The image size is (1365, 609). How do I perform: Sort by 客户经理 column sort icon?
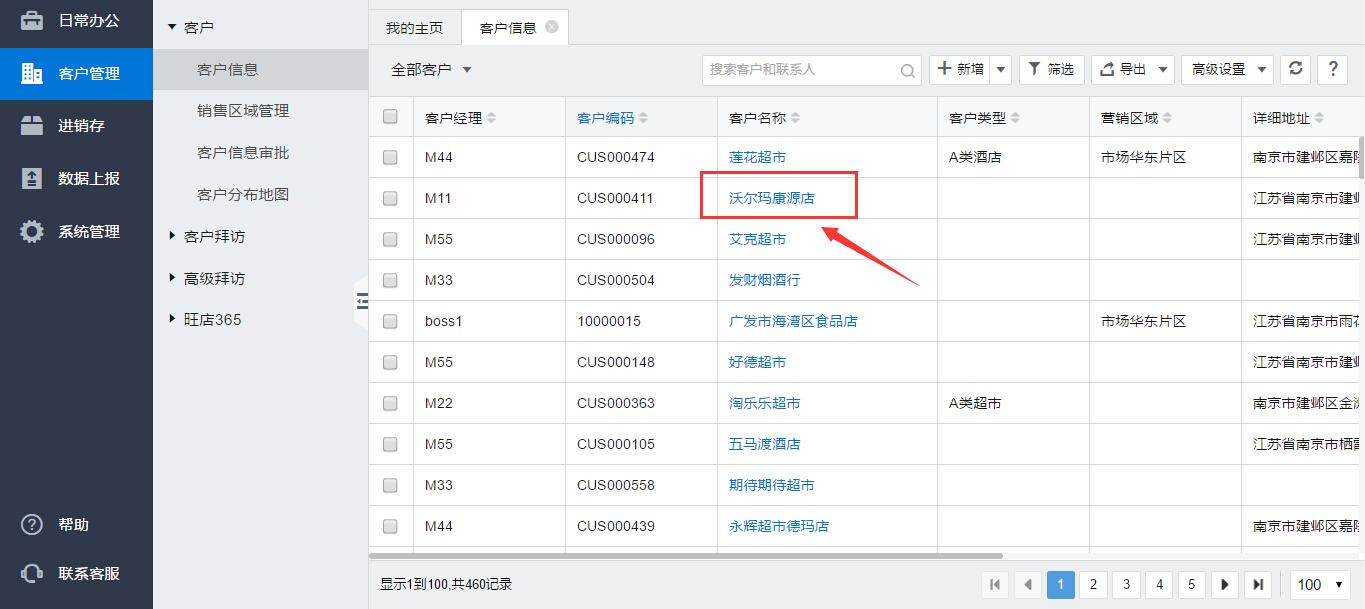tap(491, 118)
